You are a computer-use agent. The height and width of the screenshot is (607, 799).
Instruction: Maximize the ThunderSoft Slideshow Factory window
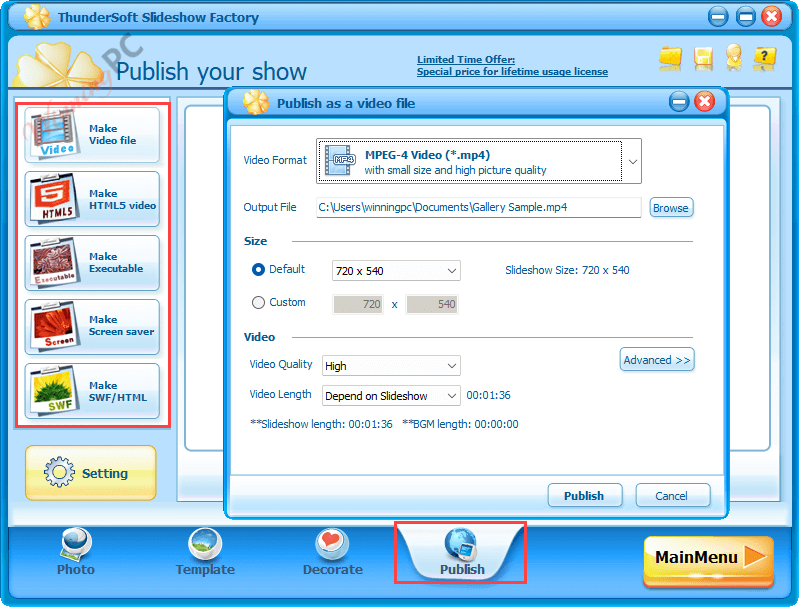[745, 17]
